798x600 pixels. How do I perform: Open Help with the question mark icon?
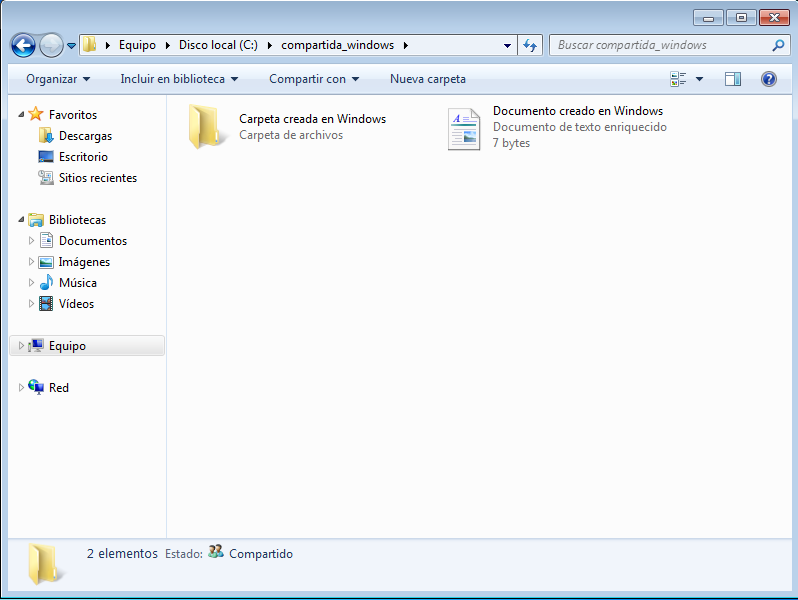point(768,79)
